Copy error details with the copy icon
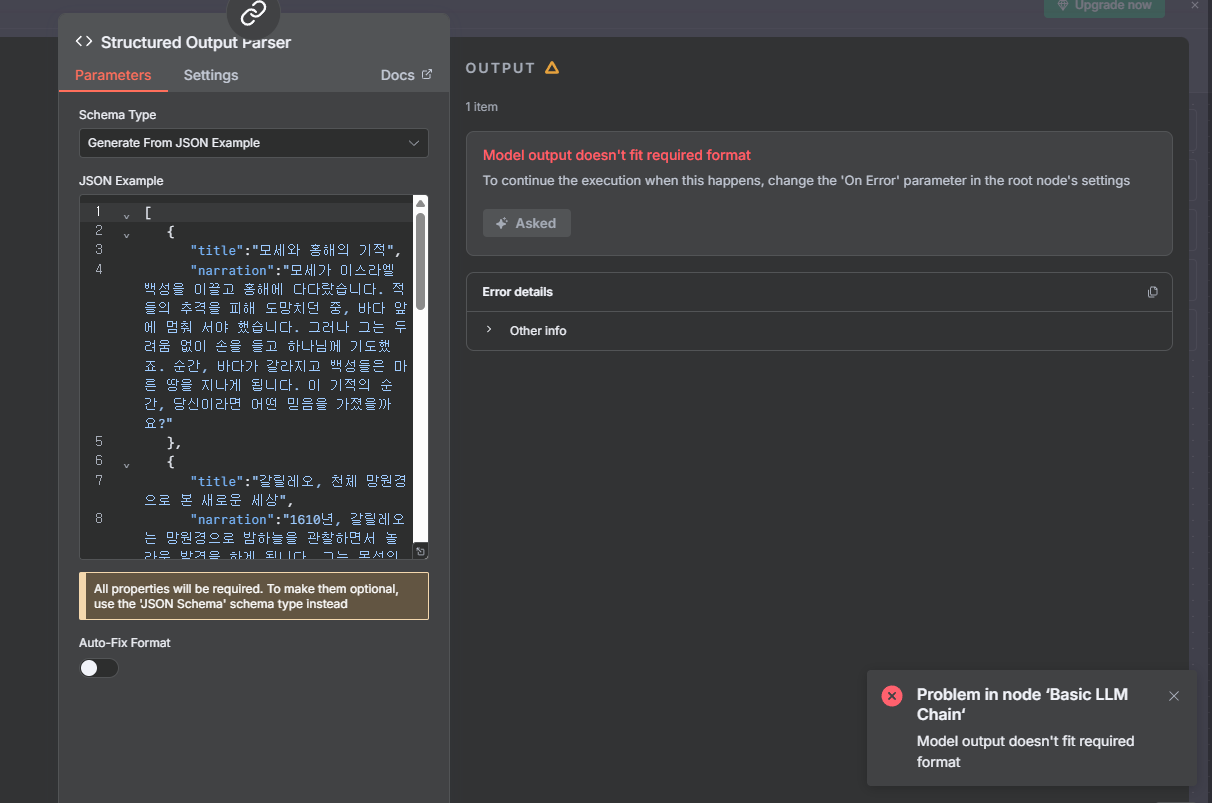1212x803 pixels. point(1152,292)
